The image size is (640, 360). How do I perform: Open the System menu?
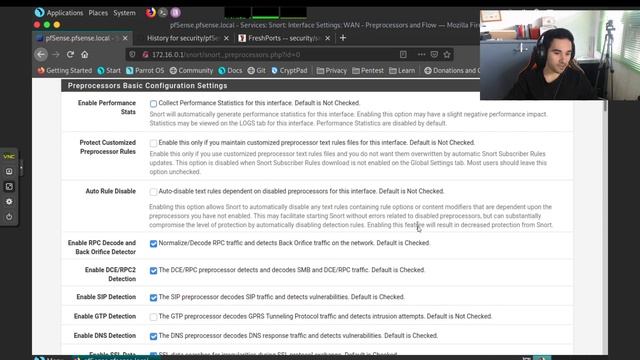tap(124, 13)
